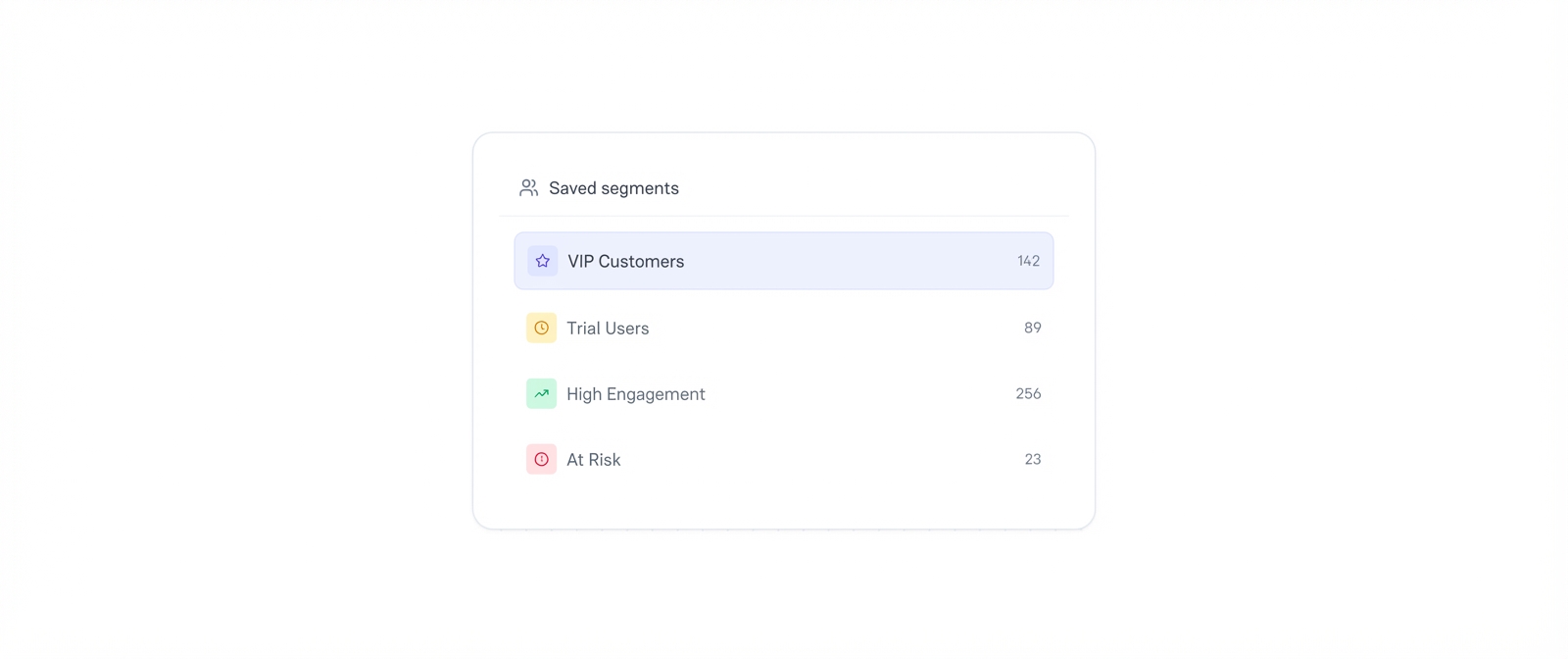Click the people icon next to Saved segments
This screenshot has height=659, width=1568.
click(529, 187)
